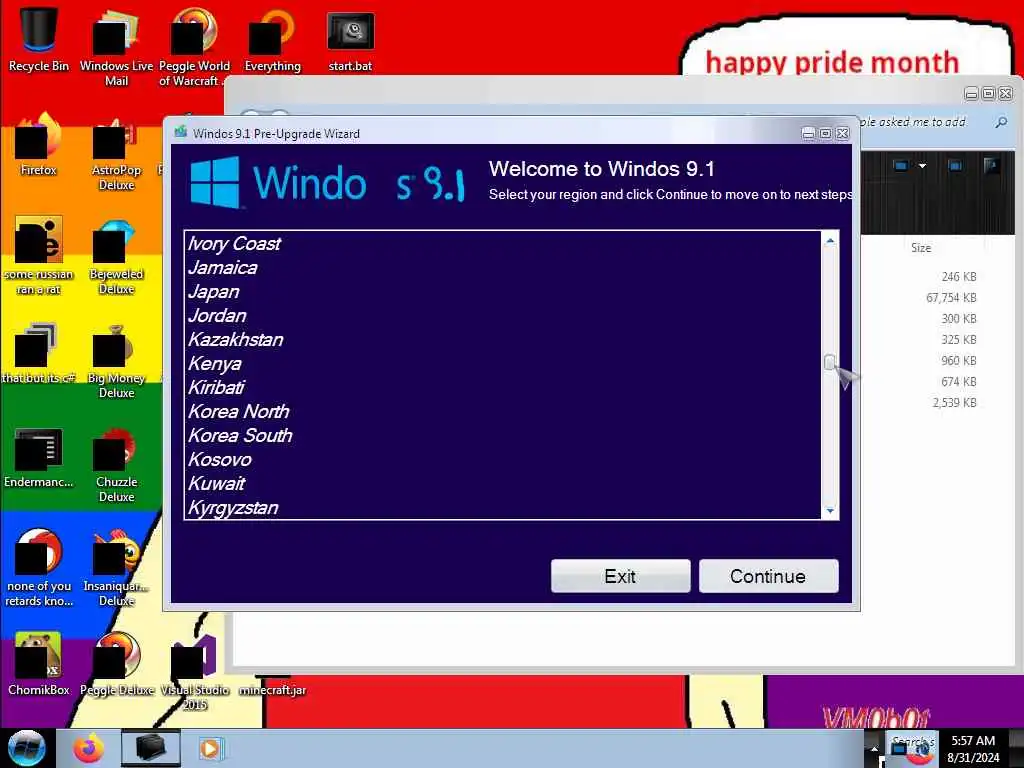Open the ChomikBox desktop shortcut

[x=39, y=664]
